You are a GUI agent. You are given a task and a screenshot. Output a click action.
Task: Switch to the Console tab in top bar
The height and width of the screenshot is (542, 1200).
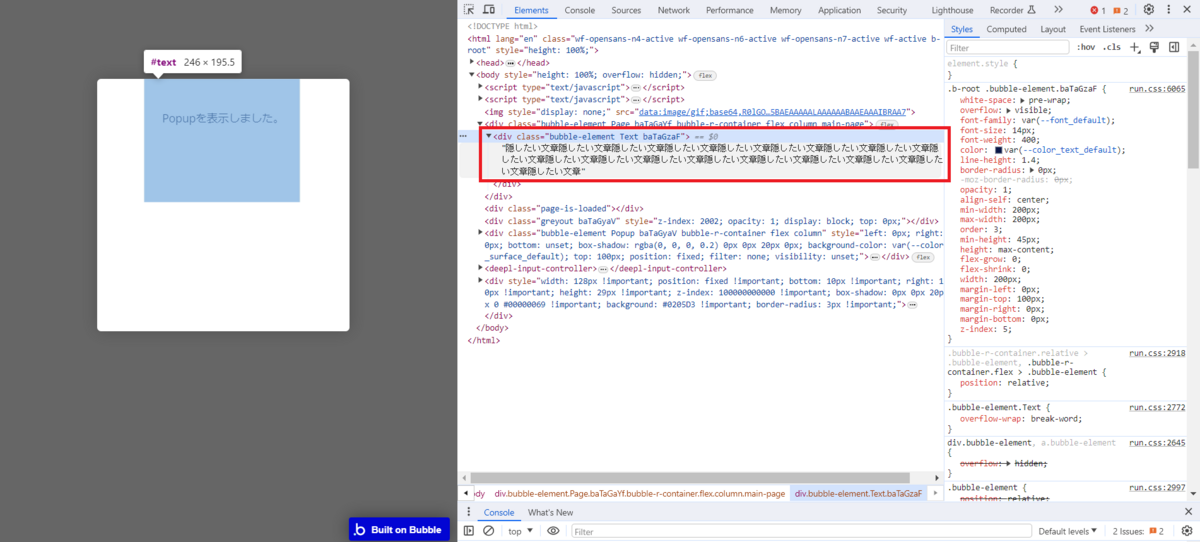[580, 10]
